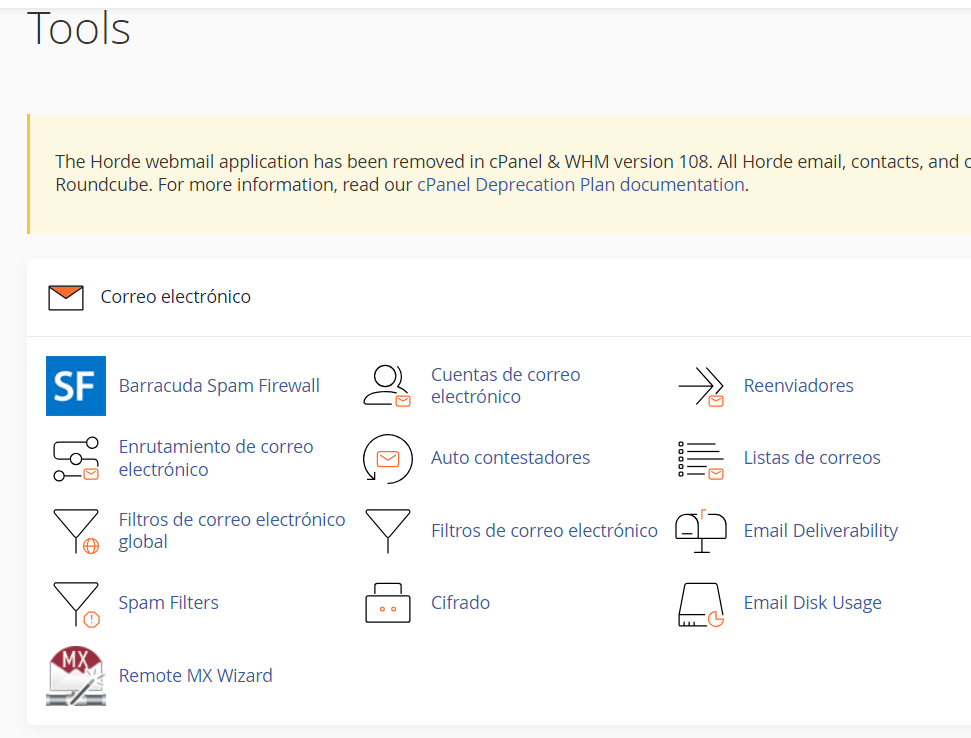Open the Remote MX Wizard link
Screen dimensions: 971x738
click(196, 675)
